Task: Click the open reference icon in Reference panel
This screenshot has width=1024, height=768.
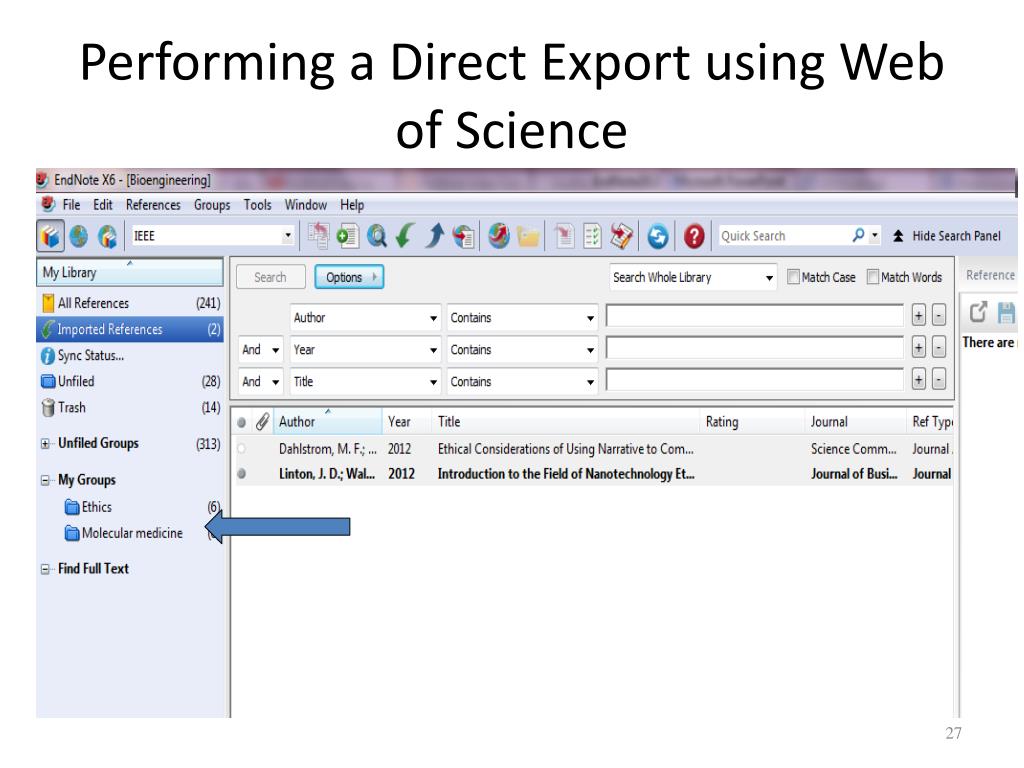Action: point(978,312)
